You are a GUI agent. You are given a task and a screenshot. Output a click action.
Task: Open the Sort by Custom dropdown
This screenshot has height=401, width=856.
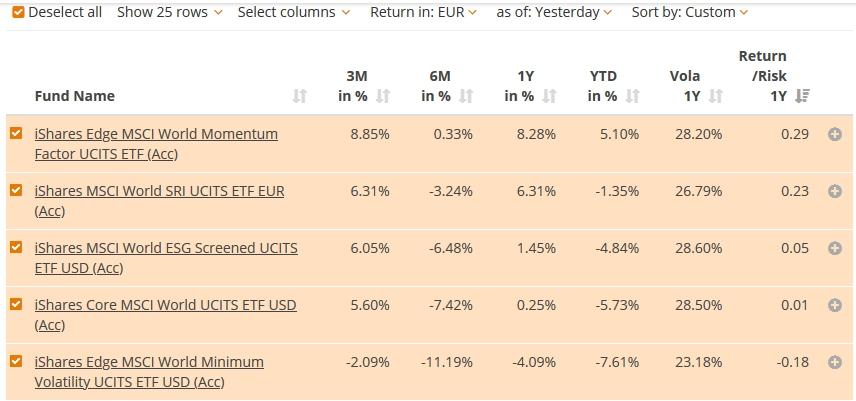click(x=690, y=12)
